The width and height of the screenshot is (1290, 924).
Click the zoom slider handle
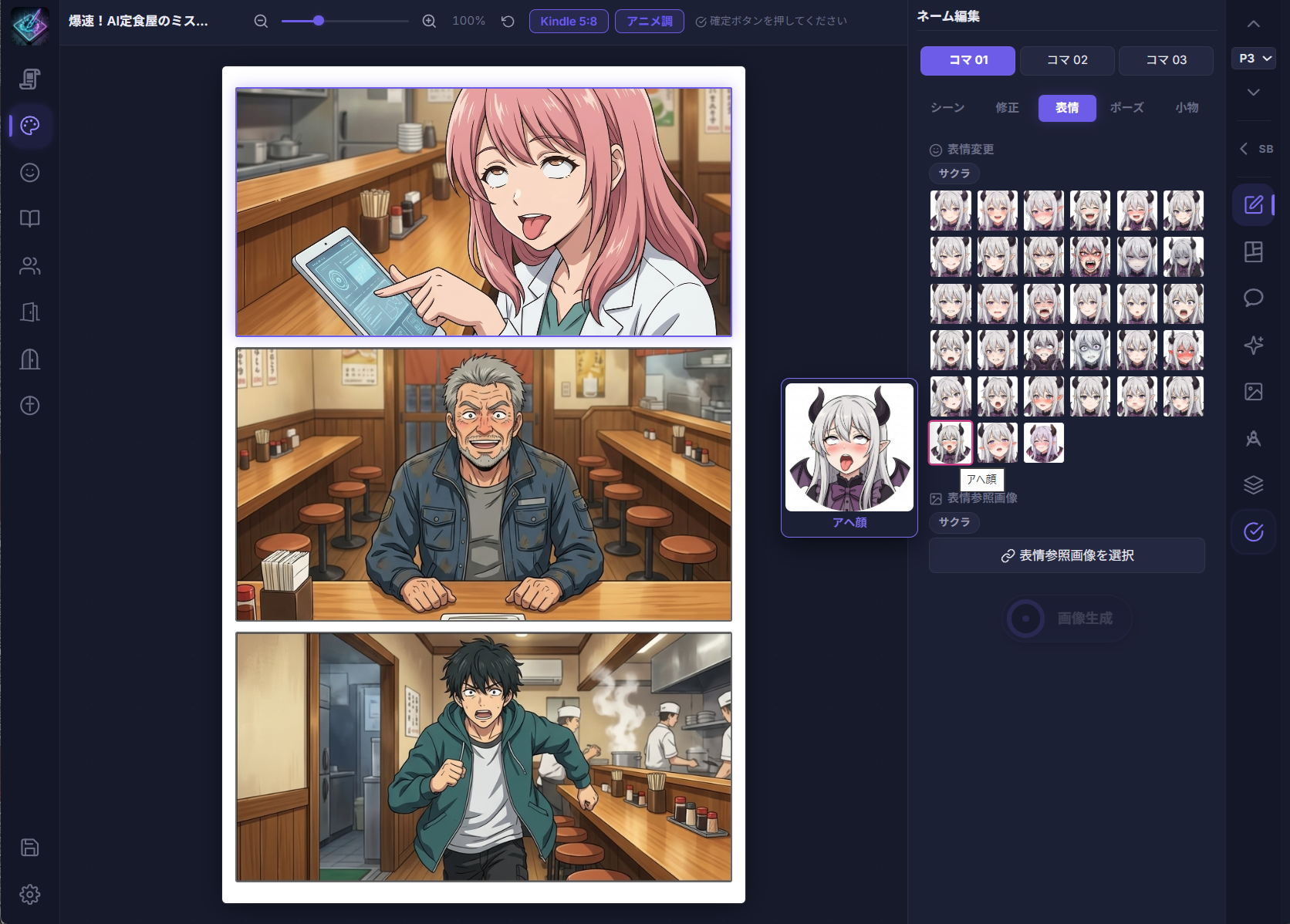coord(319,22)
